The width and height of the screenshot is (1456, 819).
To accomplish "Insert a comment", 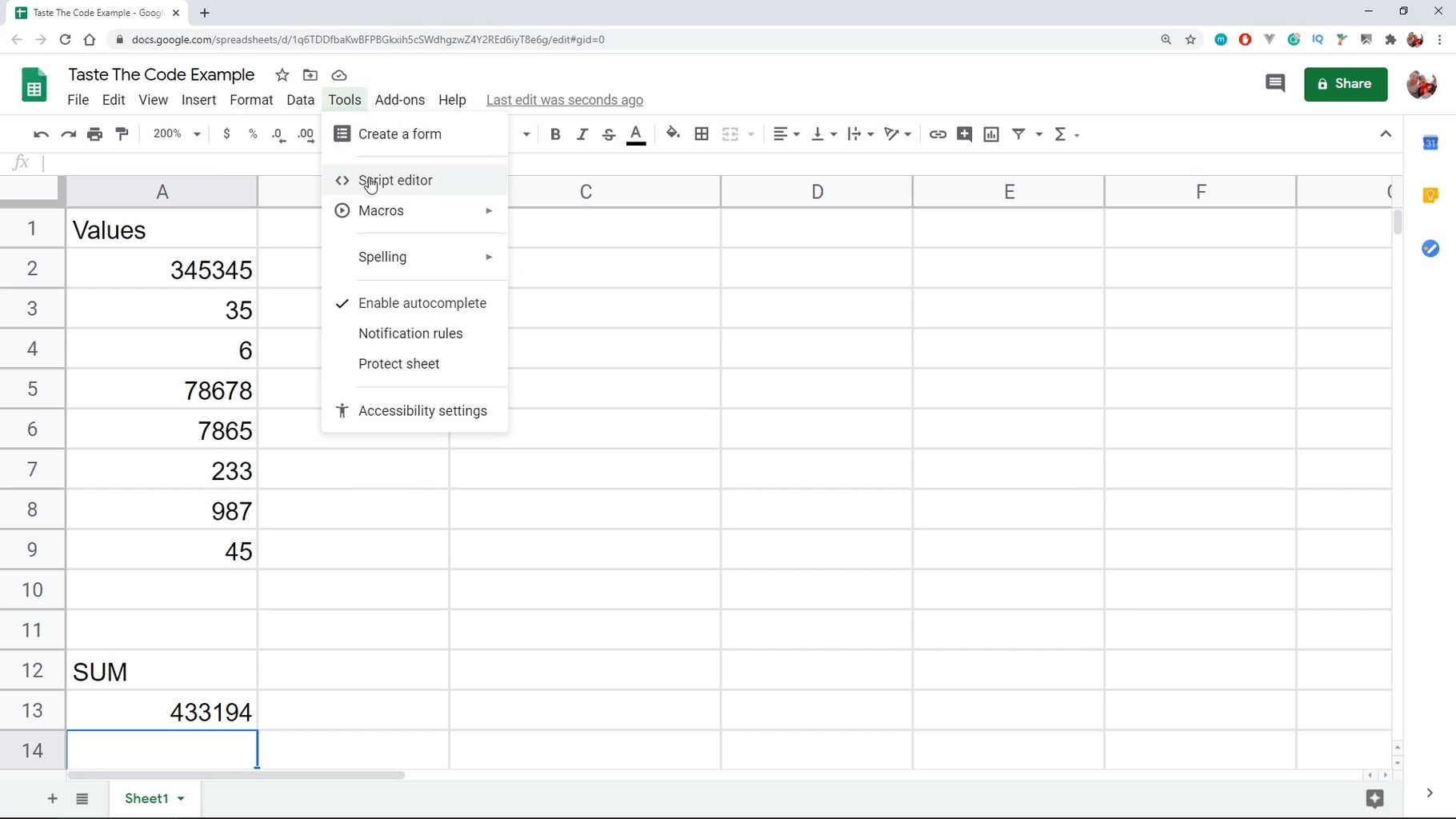I will 964,134.
